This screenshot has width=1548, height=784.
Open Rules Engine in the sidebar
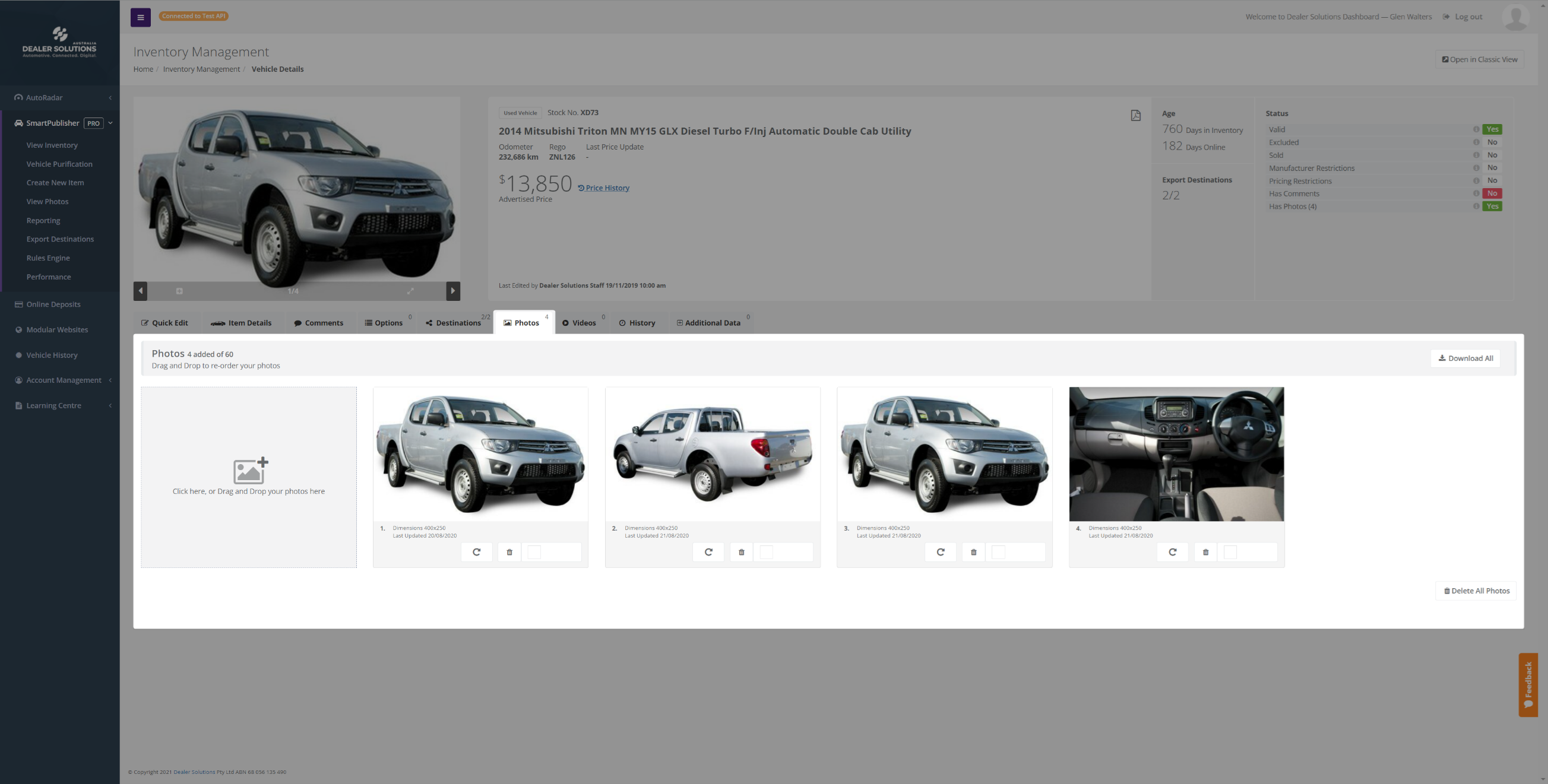[x=48, y=258]
